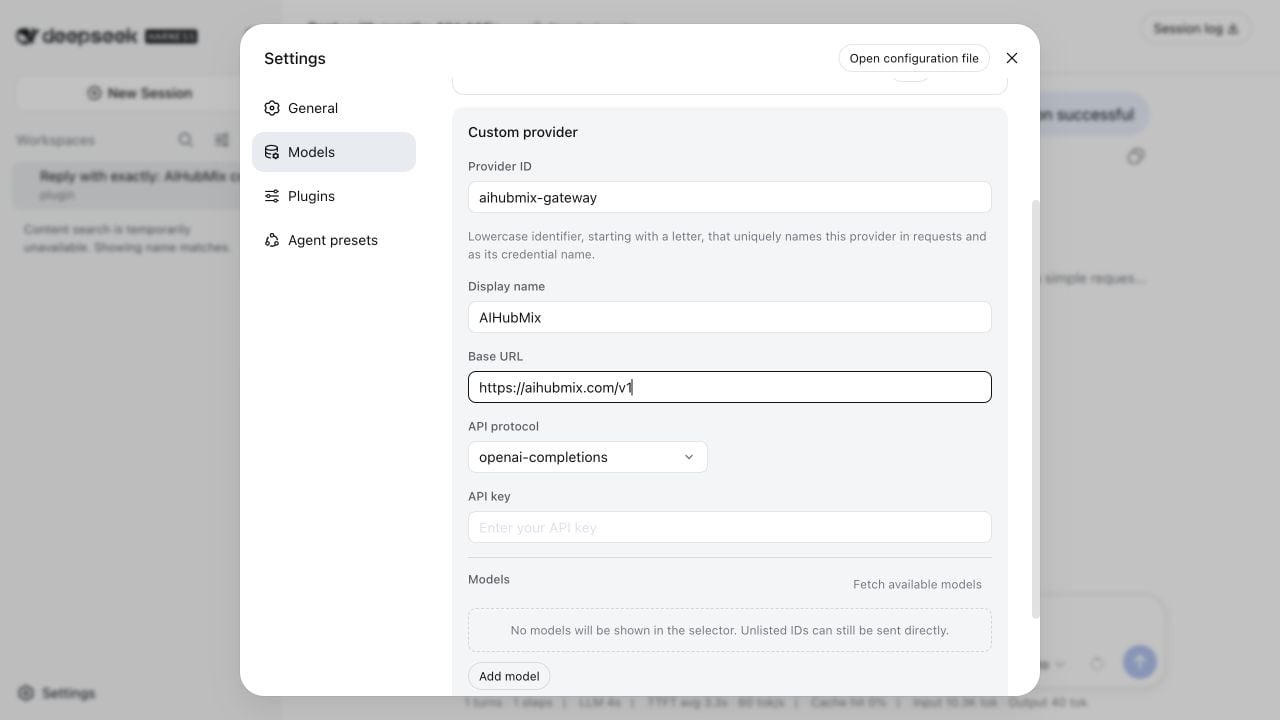Viewport: 1280px width, 720px height.
Task: Click the API key input field
Action: point(730,527)
